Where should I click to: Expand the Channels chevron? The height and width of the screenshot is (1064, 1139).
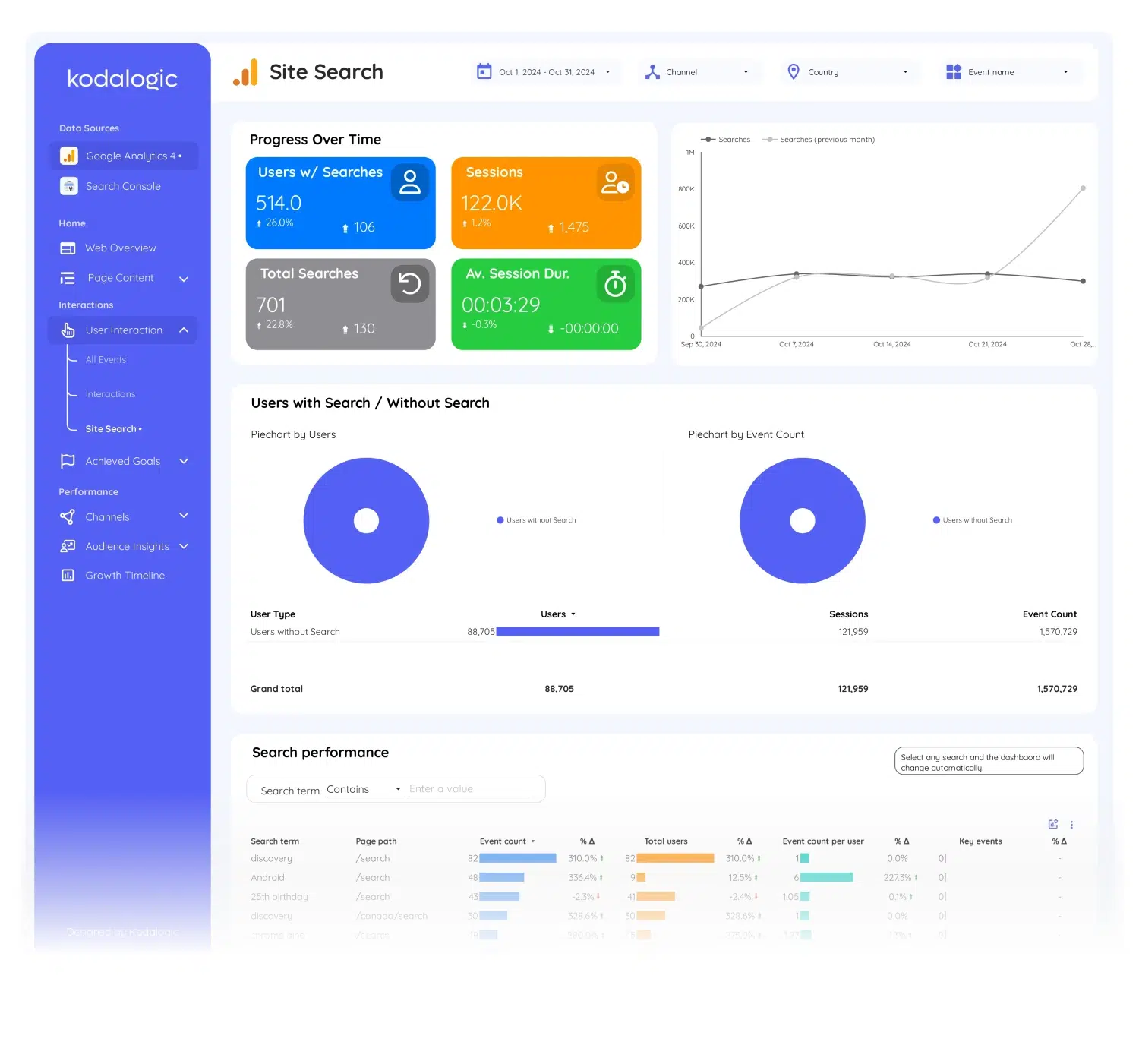(x=184, y=516)
